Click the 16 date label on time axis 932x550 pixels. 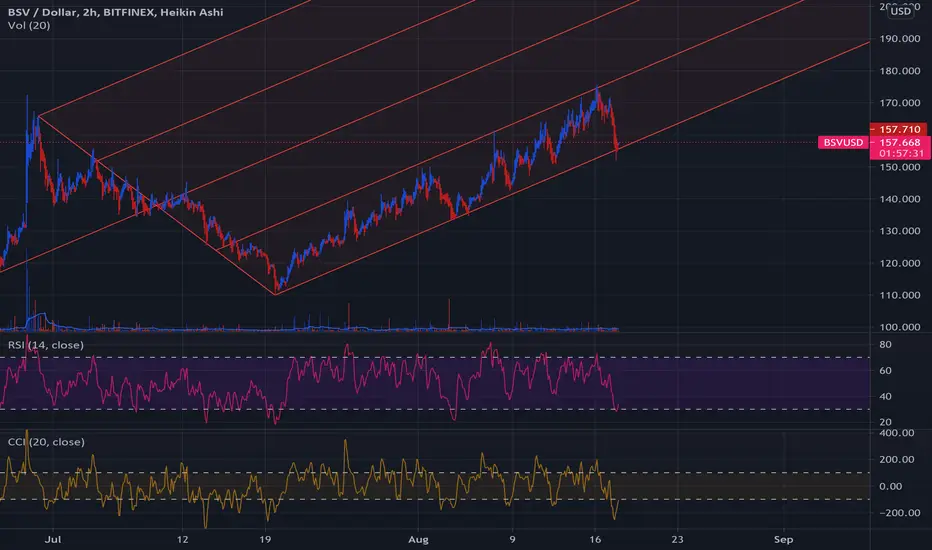point(595,540)
